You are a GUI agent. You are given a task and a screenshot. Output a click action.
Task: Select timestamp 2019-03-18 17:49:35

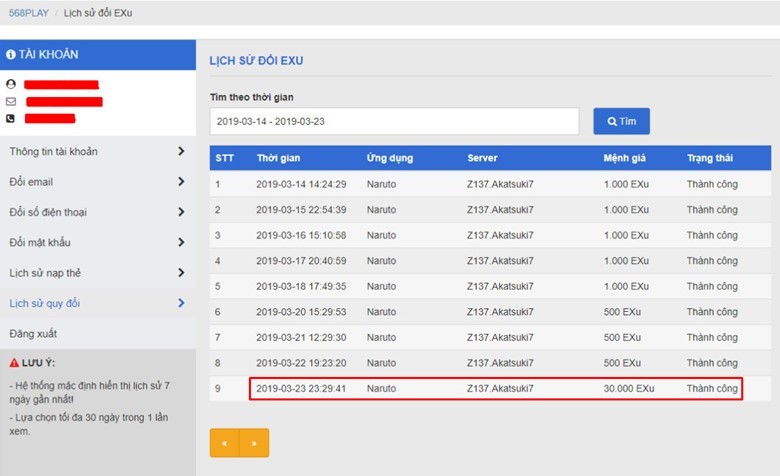(301, 286)
